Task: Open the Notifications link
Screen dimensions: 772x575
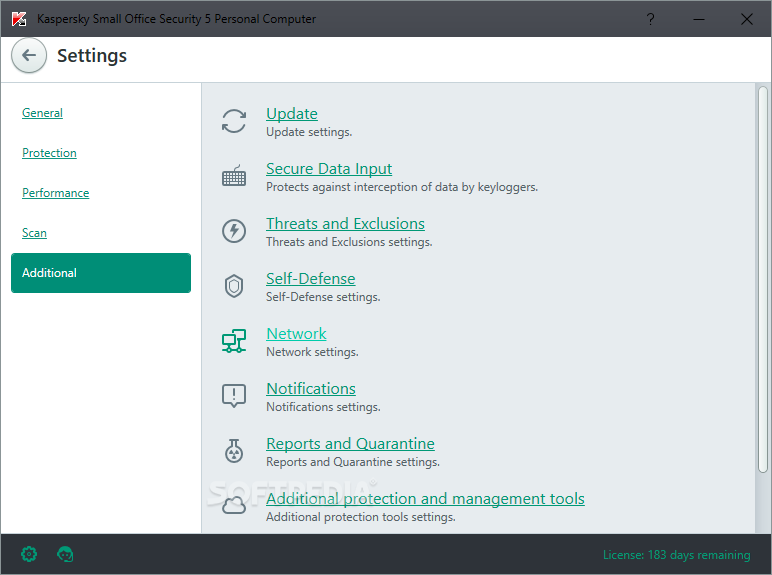Action: pos(311,389)
